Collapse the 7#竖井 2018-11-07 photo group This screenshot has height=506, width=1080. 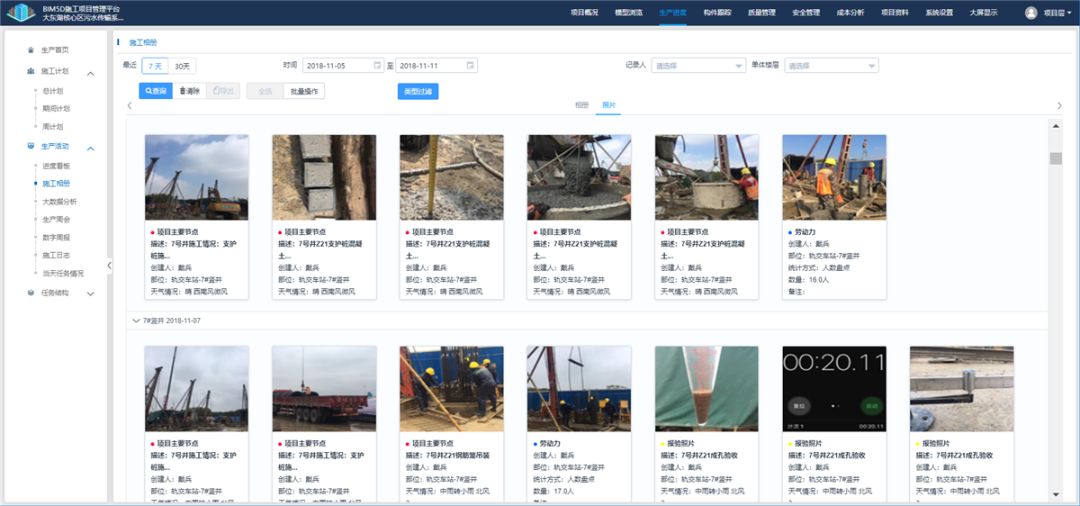tap(136, 321)
